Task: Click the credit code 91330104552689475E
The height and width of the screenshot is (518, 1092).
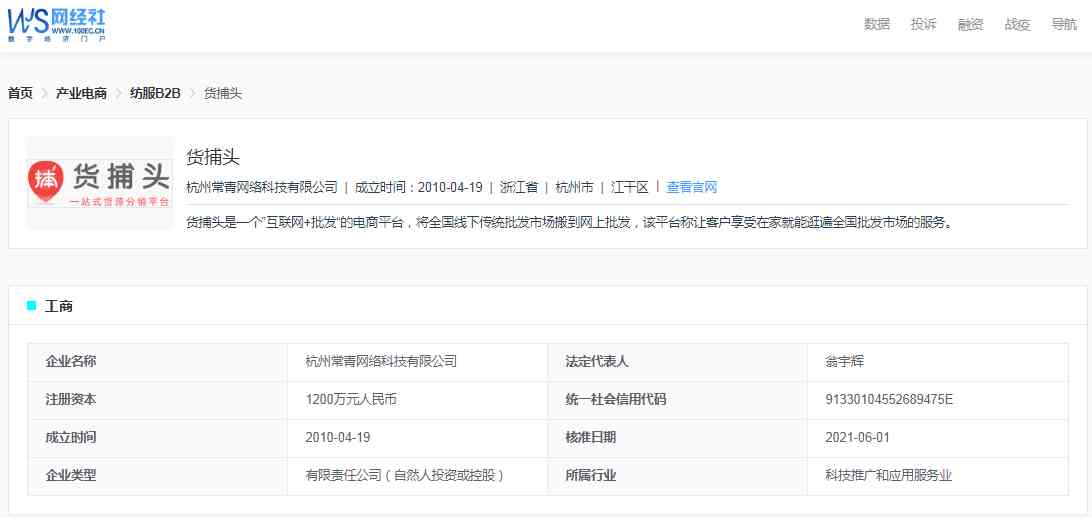Action: pos(889,399)
